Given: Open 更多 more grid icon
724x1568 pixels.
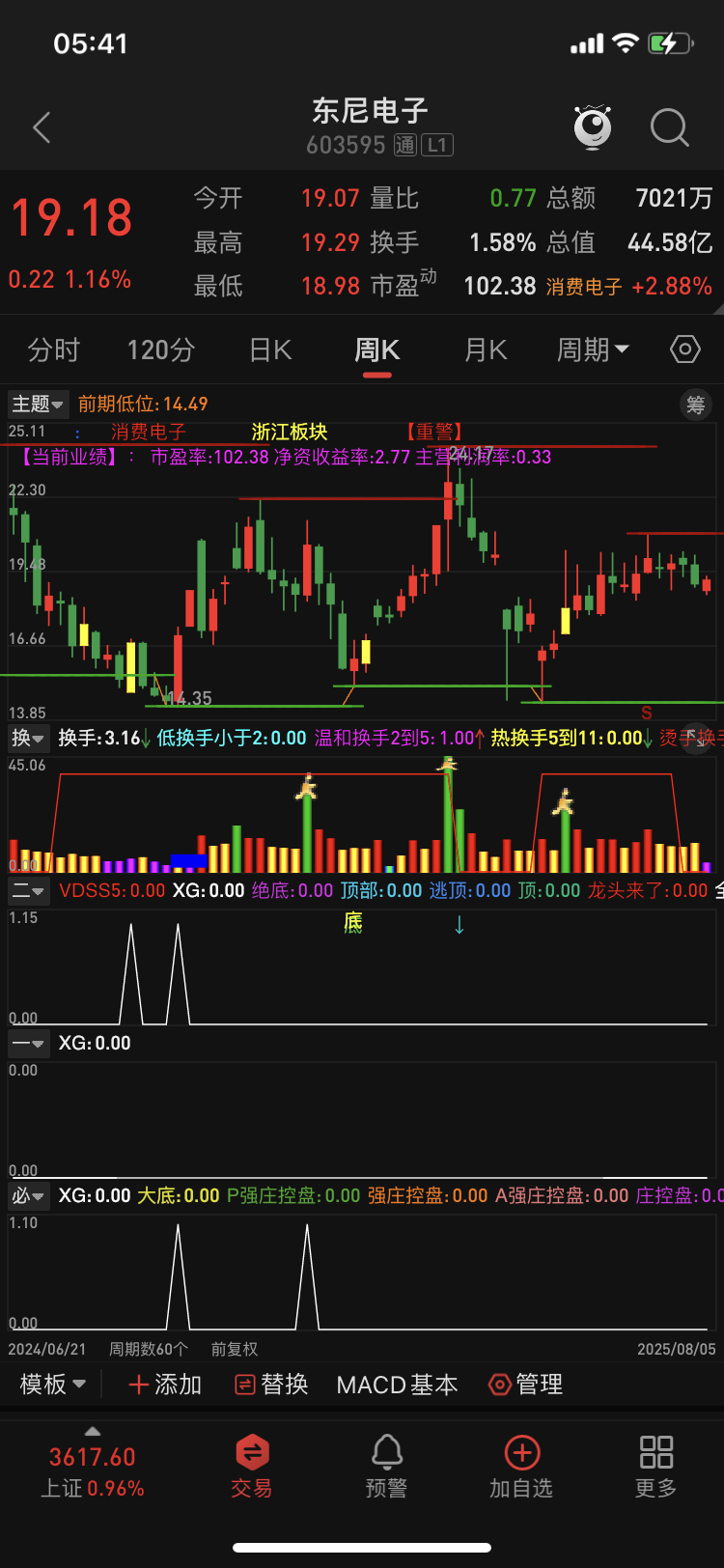Looking at the screenshot, I should tap(656, 1465).
